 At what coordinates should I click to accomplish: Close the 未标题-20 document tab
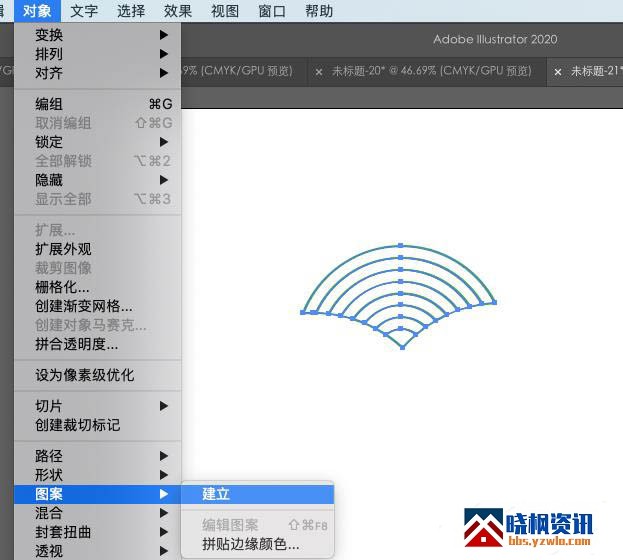click(319, 72)
